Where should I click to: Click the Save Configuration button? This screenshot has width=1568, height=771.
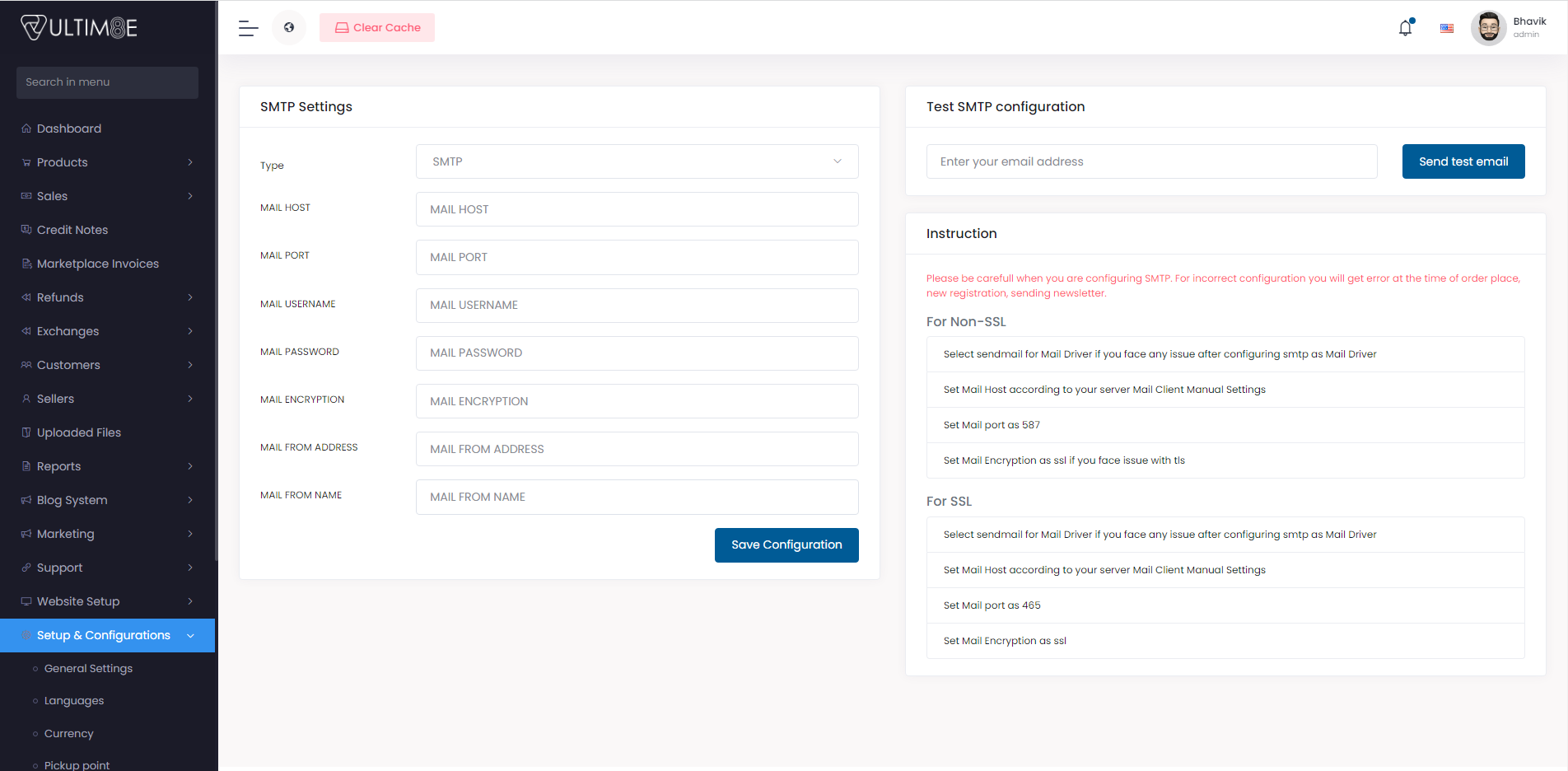[x=786, y=544]
